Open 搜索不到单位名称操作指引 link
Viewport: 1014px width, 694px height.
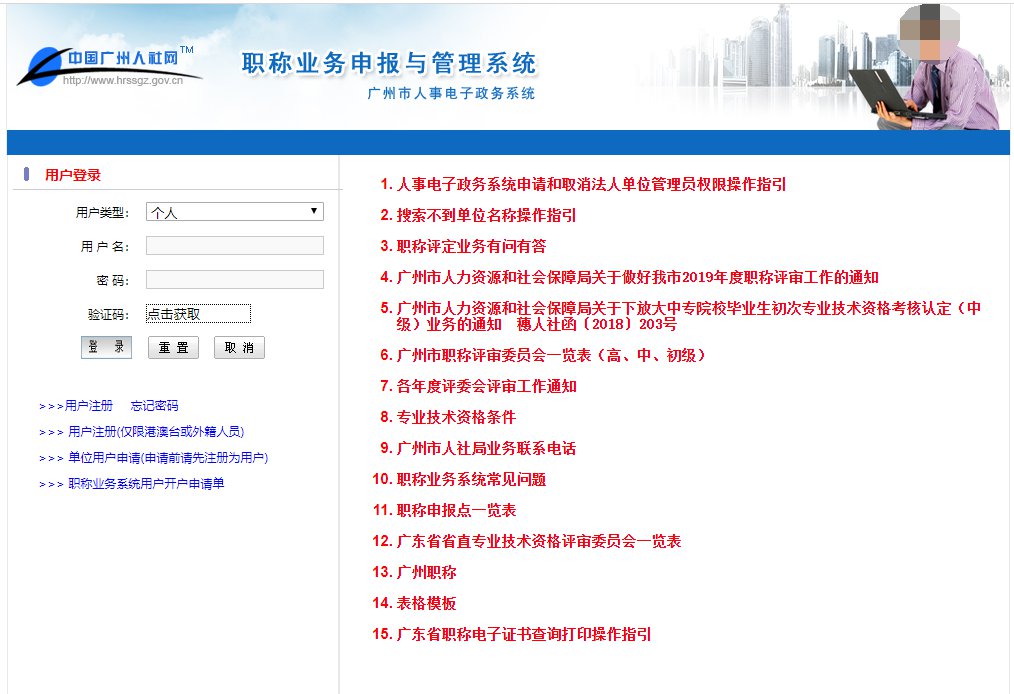486,215
